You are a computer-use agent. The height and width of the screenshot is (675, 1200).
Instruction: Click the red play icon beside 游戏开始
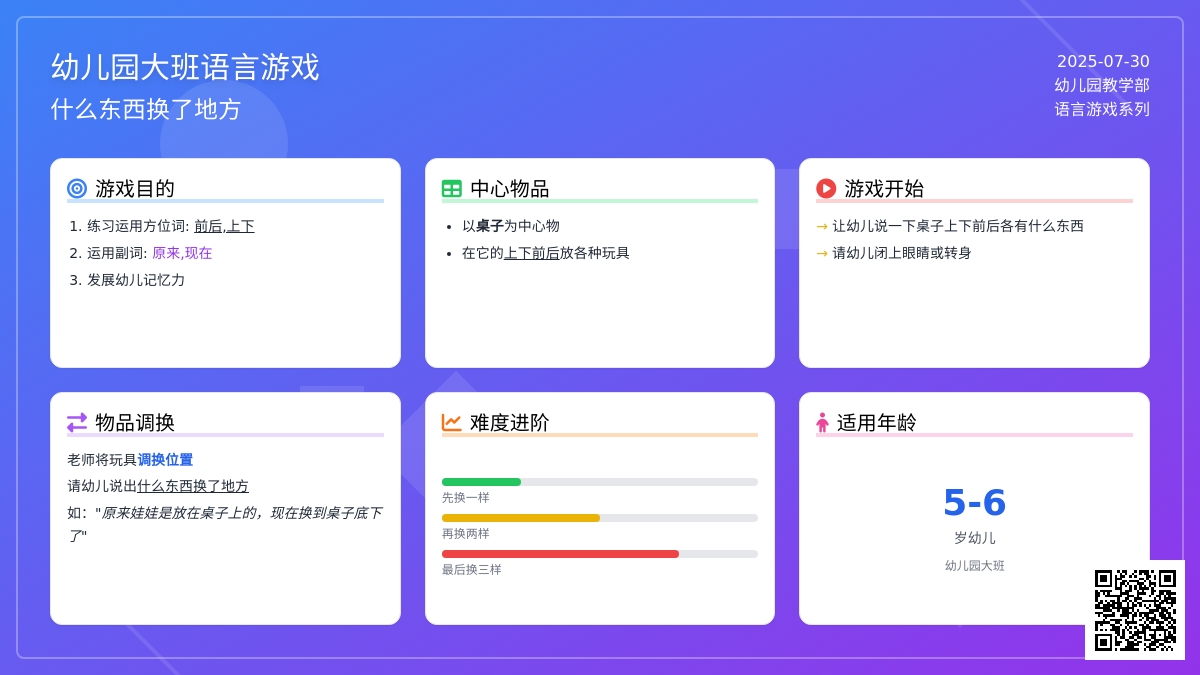coord(826,188)
